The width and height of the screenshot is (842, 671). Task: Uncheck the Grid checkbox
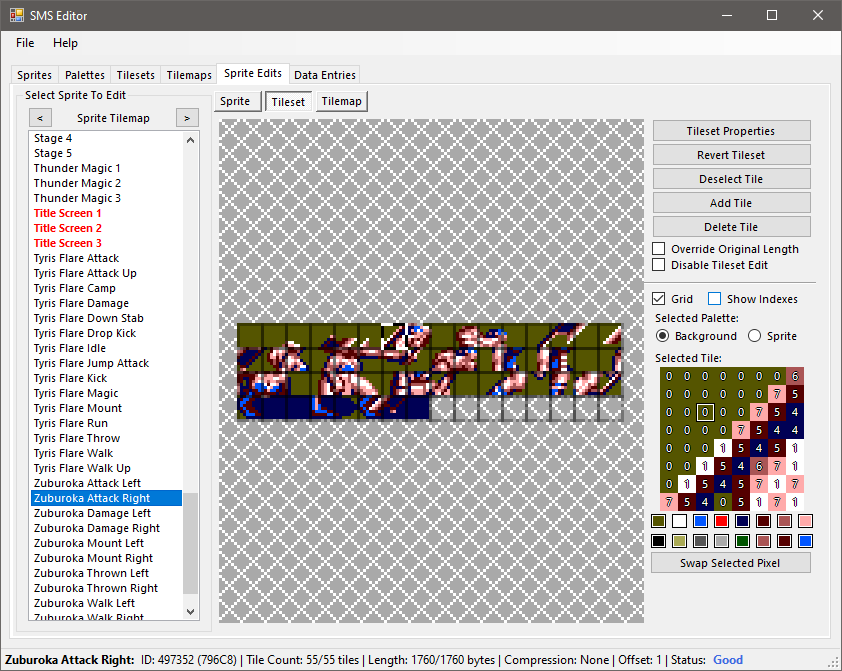coord(658,298)
